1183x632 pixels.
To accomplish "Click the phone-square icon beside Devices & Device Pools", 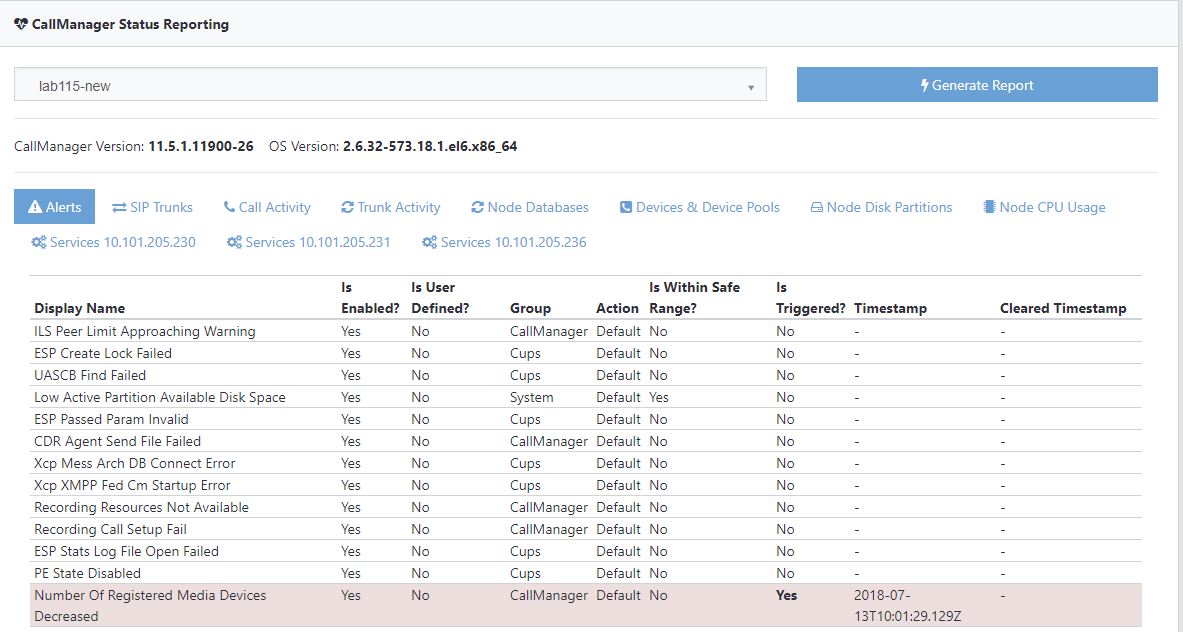I will (x=625, y=207).
